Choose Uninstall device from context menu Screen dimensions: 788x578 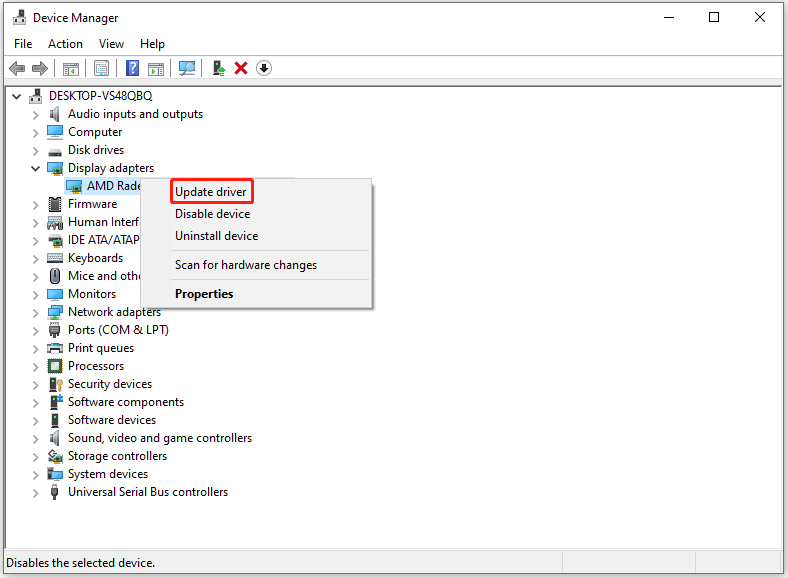point(216,236)
